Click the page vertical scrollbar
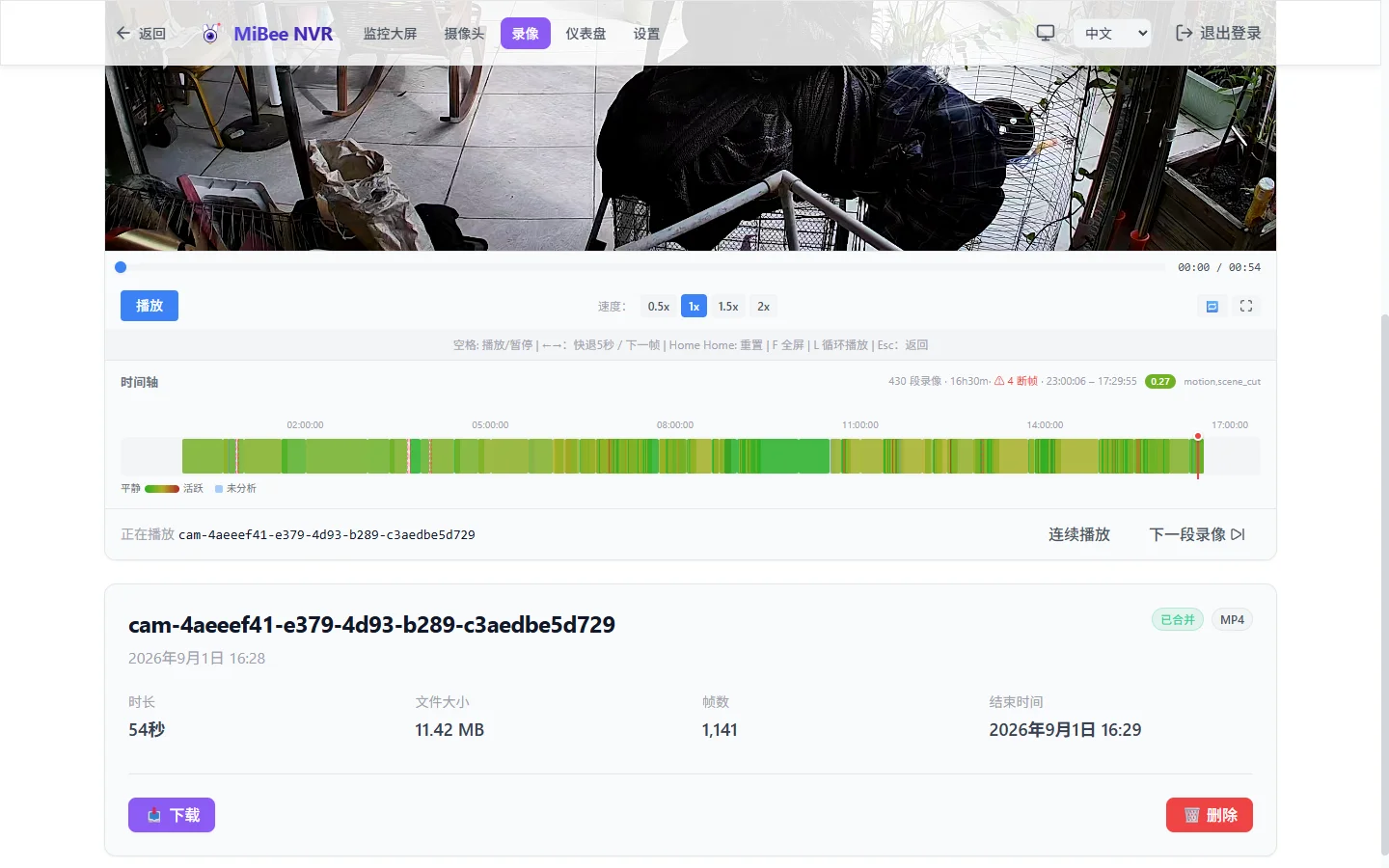The width and height of the screenshot is (1389, 868). coord(1384,583)
